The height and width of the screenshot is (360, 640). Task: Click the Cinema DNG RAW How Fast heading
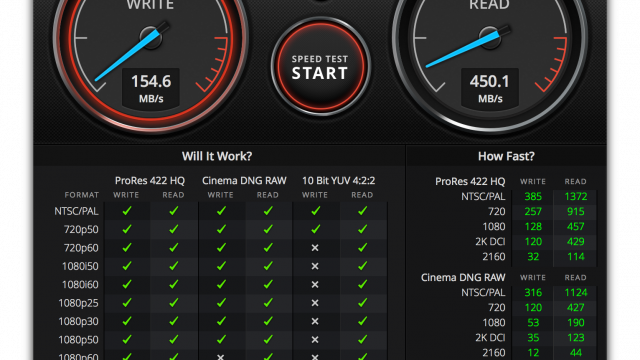point(463,278)
